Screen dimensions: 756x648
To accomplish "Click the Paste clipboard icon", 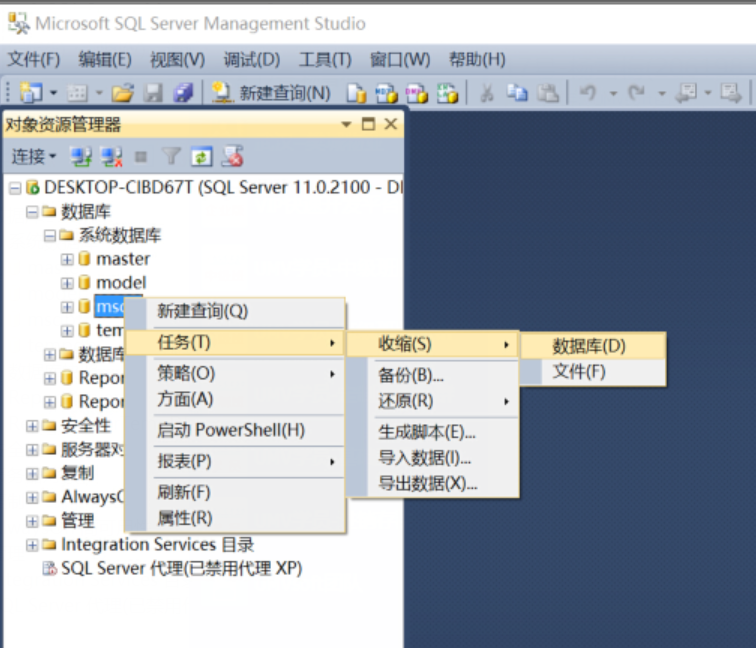I will 548,93.
